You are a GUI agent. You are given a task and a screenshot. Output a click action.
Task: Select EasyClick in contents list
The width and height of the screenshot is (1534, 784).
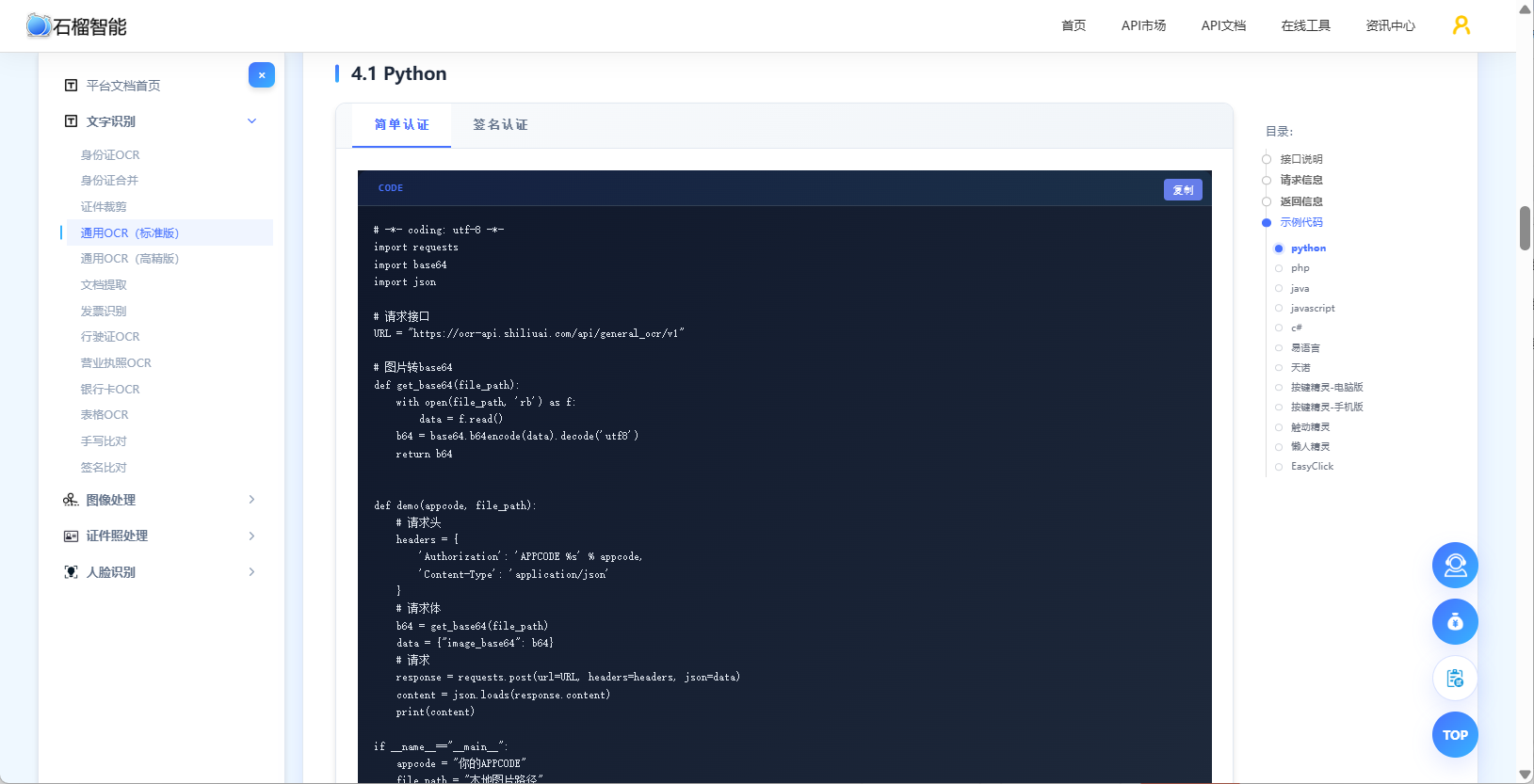click(1312, 467)
